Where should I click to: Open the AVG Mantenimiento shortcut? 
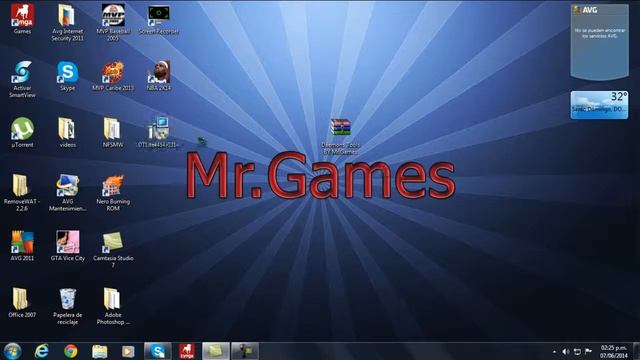click(x=67, y=193)
